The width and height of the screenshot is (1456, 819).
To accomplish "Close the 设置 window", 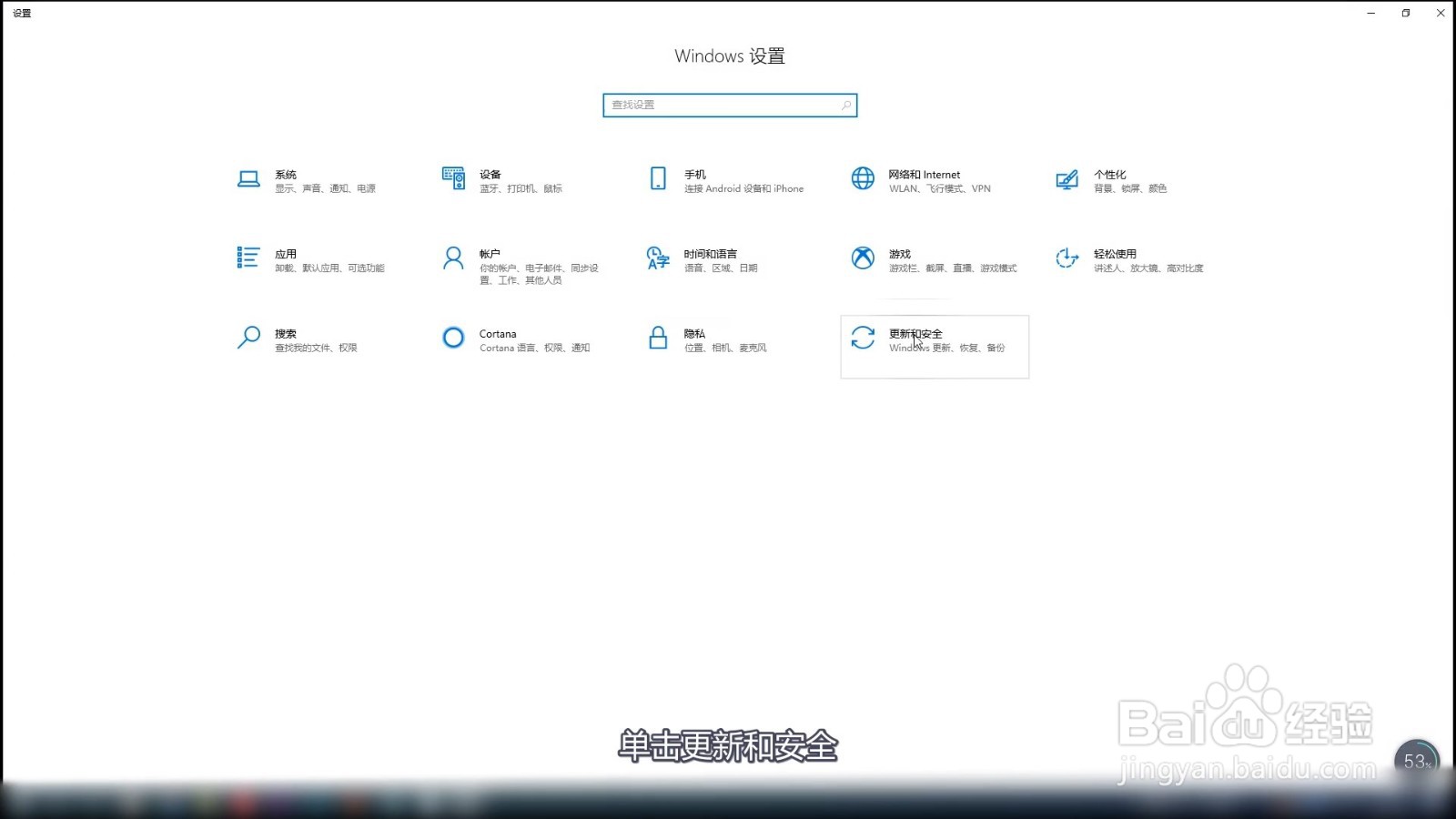I will 1441,13.
